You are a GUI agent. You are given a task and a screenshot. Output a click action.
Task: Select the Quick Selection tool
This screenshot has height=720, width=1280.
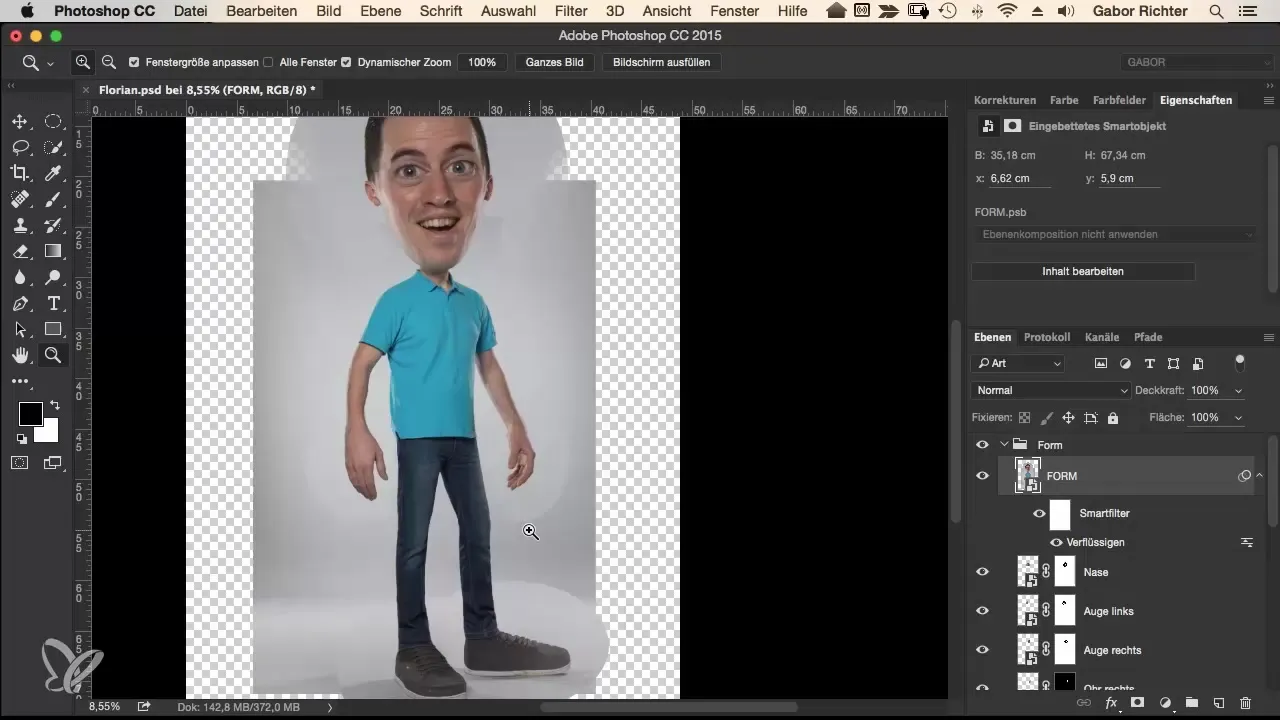53,147
